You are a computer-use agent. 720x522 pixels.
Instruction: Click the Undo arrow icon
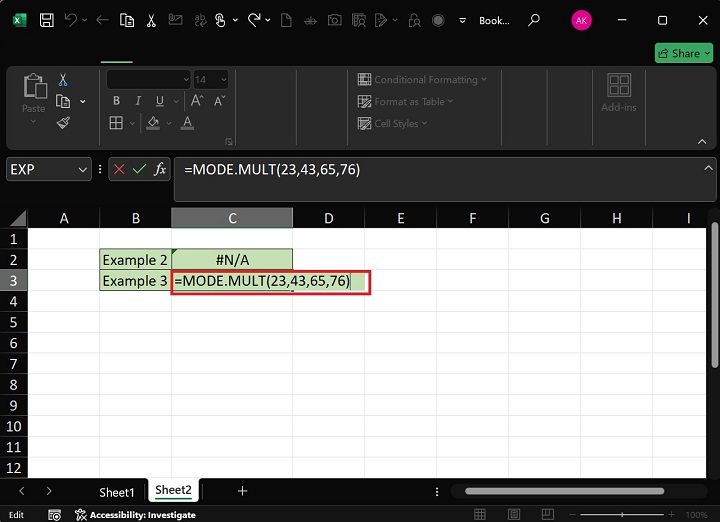[x=71, y=20]
